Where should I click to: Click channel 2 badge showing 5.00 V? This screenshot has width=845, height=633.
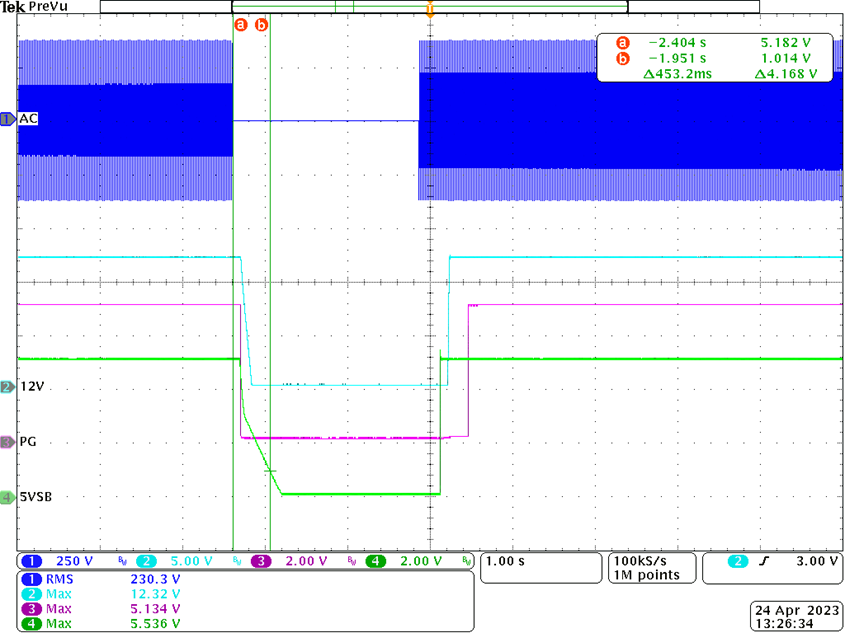pyautogui.click(x=174, y=561)
